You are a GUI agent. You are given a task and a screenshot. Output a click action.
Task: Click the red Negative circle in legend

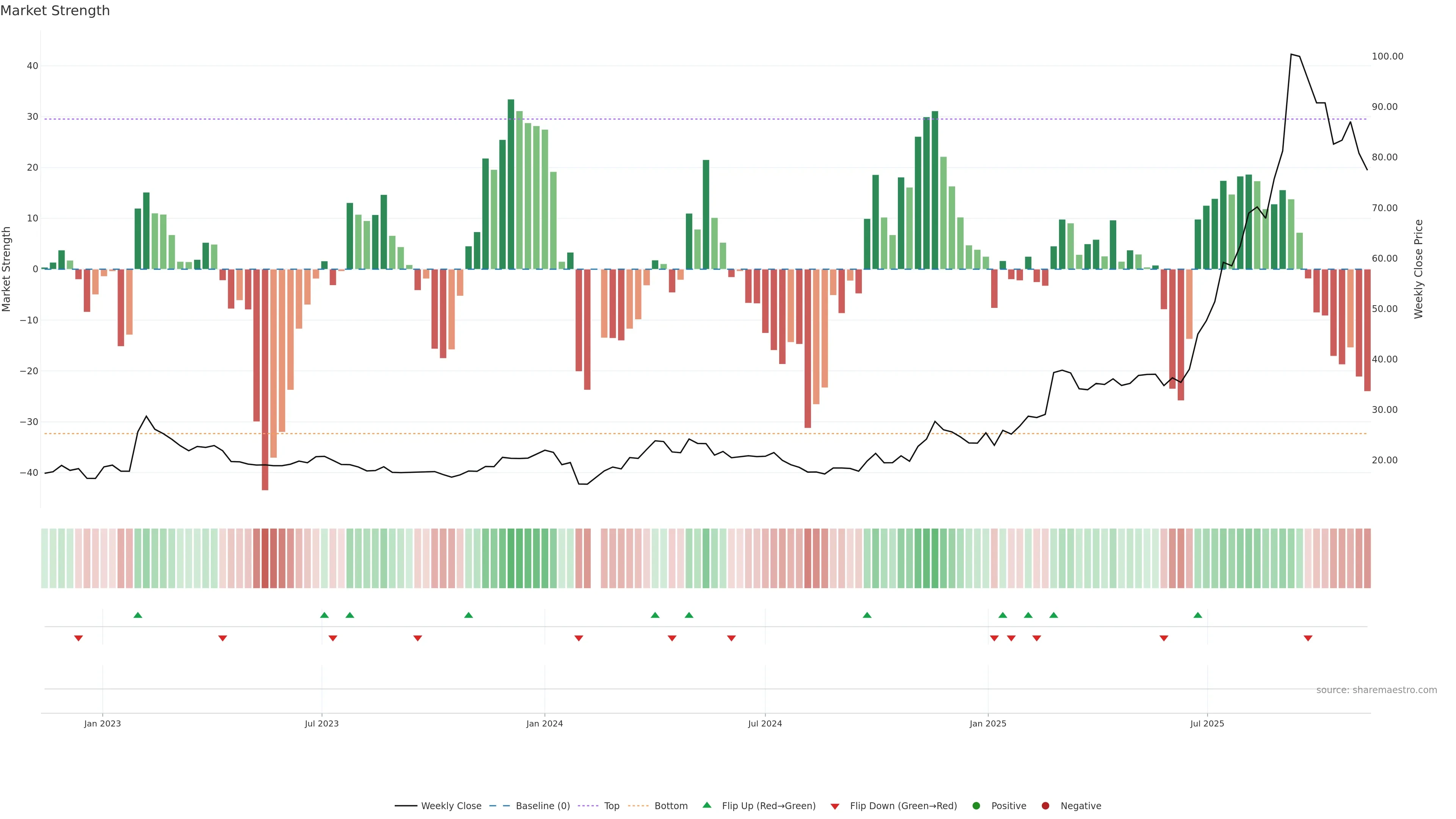tap(1045, 806)
